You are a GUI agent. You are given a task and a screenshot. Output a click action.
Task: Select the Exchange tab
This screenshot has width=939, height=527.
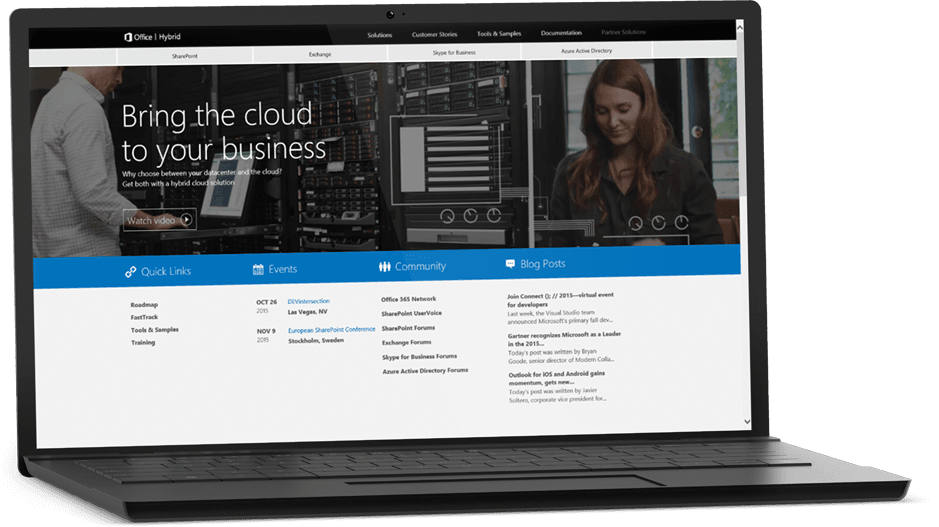pos(320,54)
